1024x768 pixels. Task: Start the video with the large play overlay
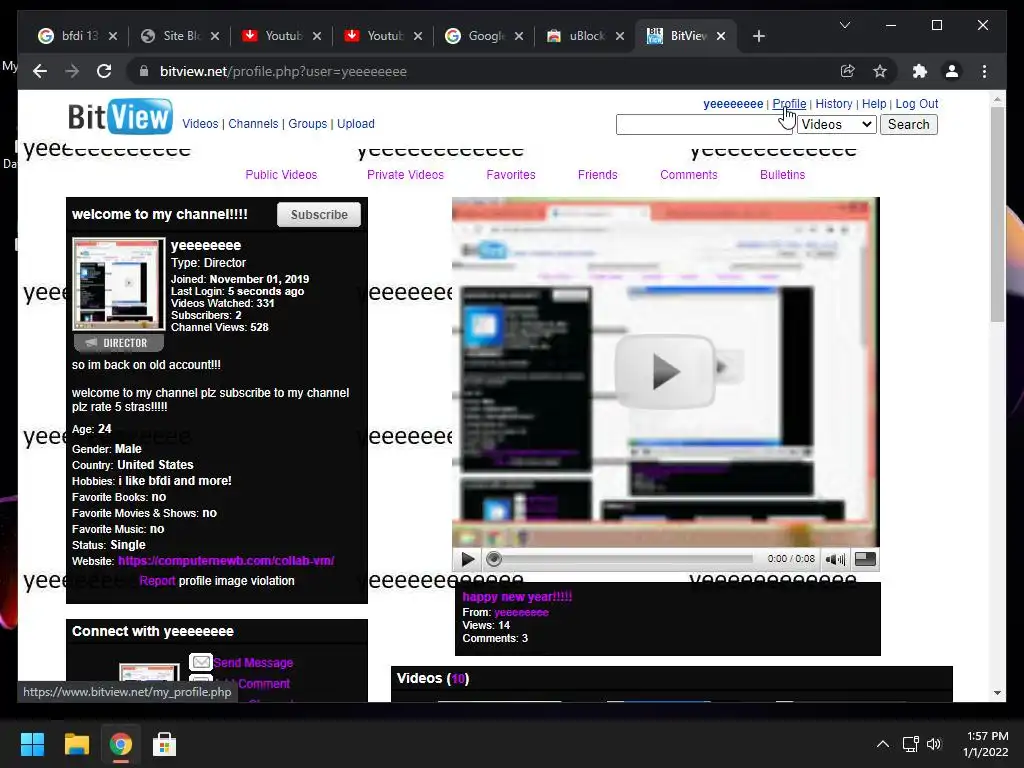pos(665,372)
